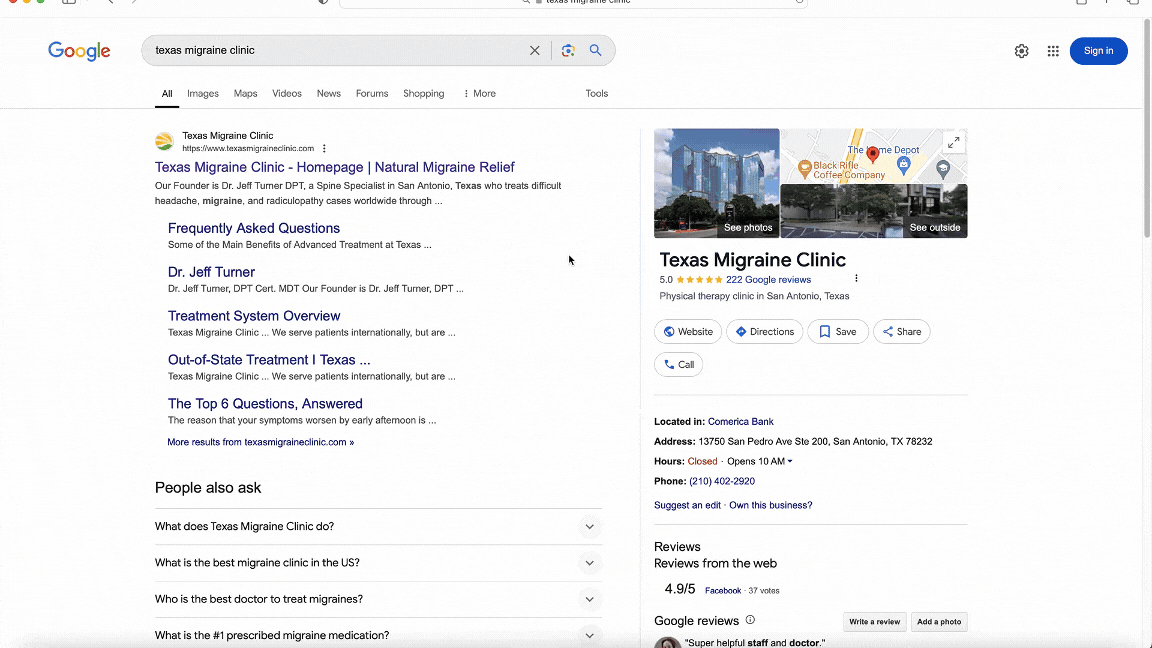This screenshot has width=1152, height=648.
Task: Click the Google logo
Action: (x=79, y=51)
